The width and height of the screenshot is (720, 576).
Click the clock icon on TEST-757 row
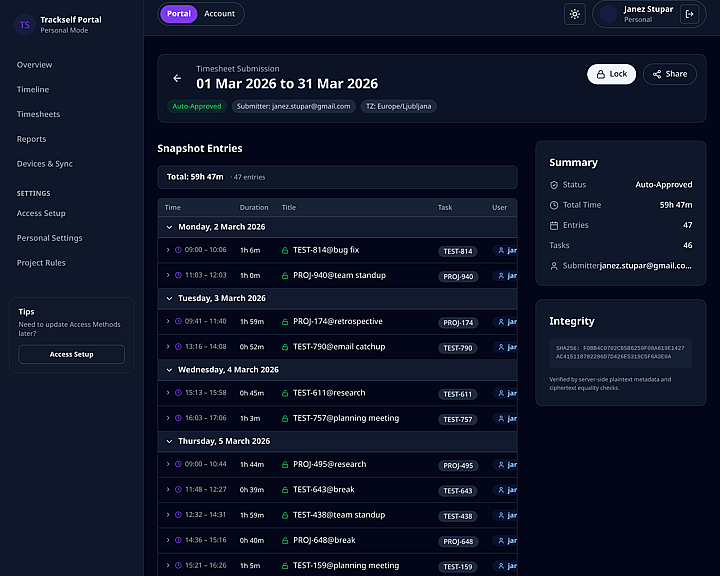(x=178, y=418)
